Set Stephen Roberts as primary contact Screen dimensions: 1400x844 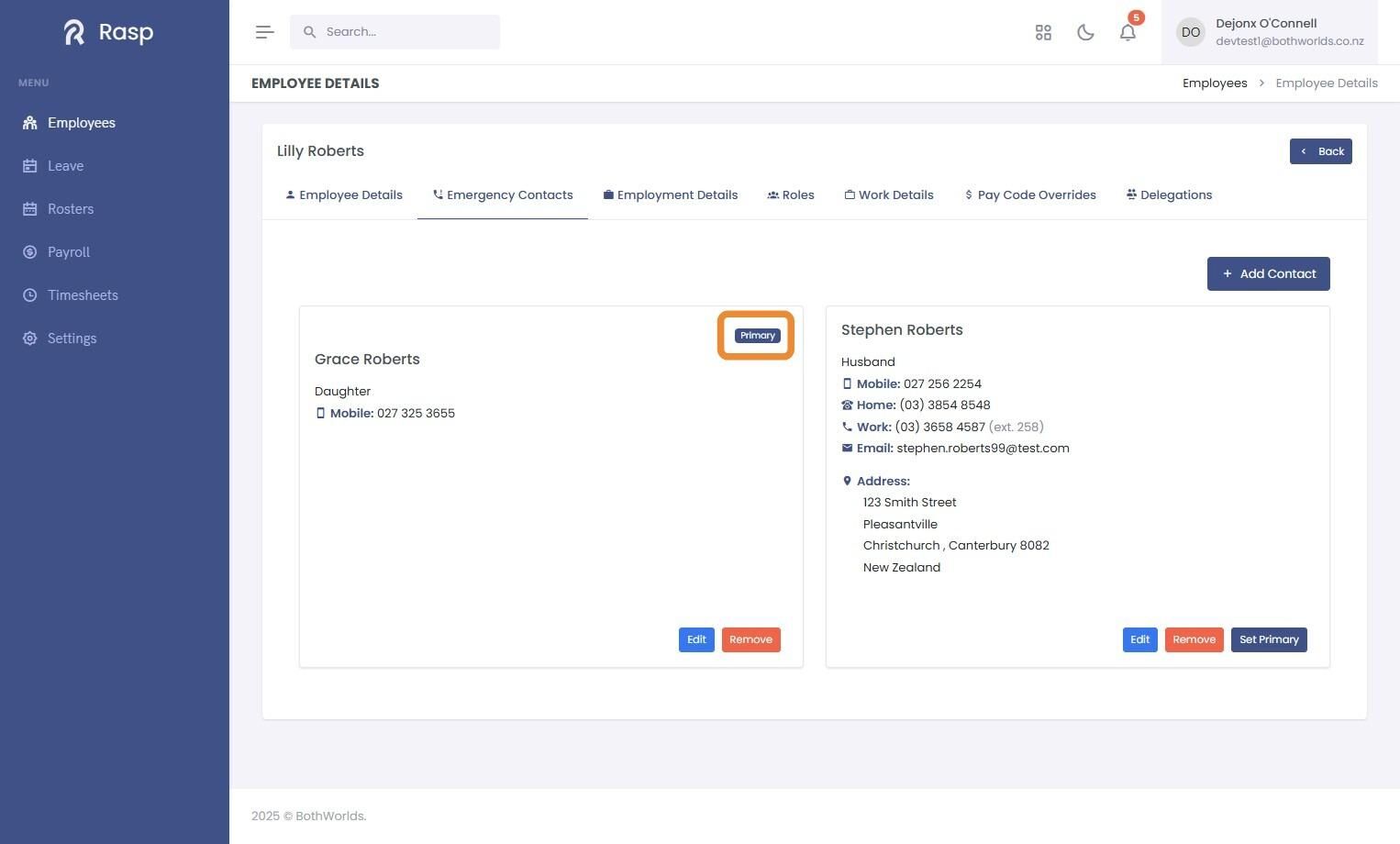[1269, 639]
